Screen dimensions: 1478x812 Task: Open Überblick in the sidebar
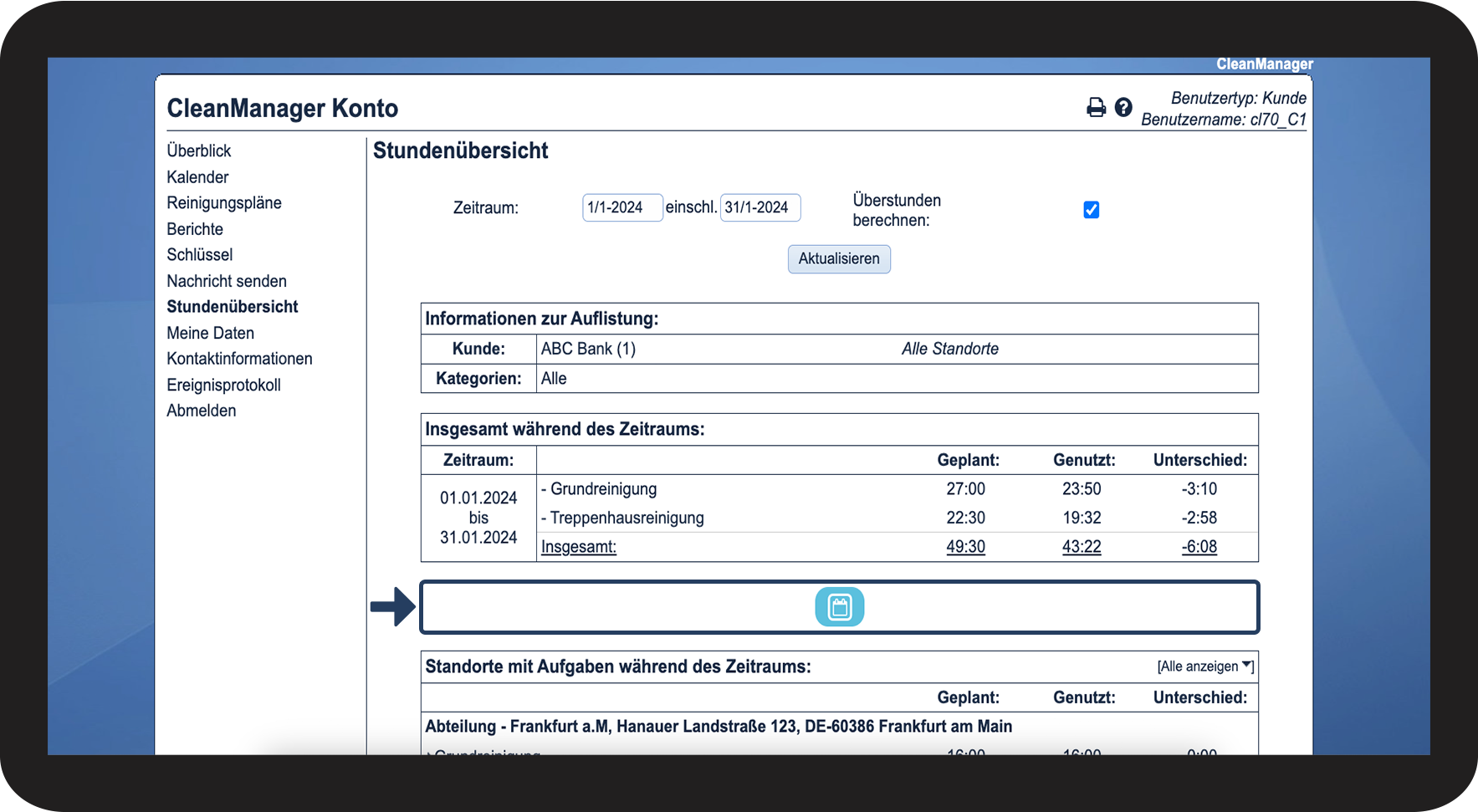(199, 151)
